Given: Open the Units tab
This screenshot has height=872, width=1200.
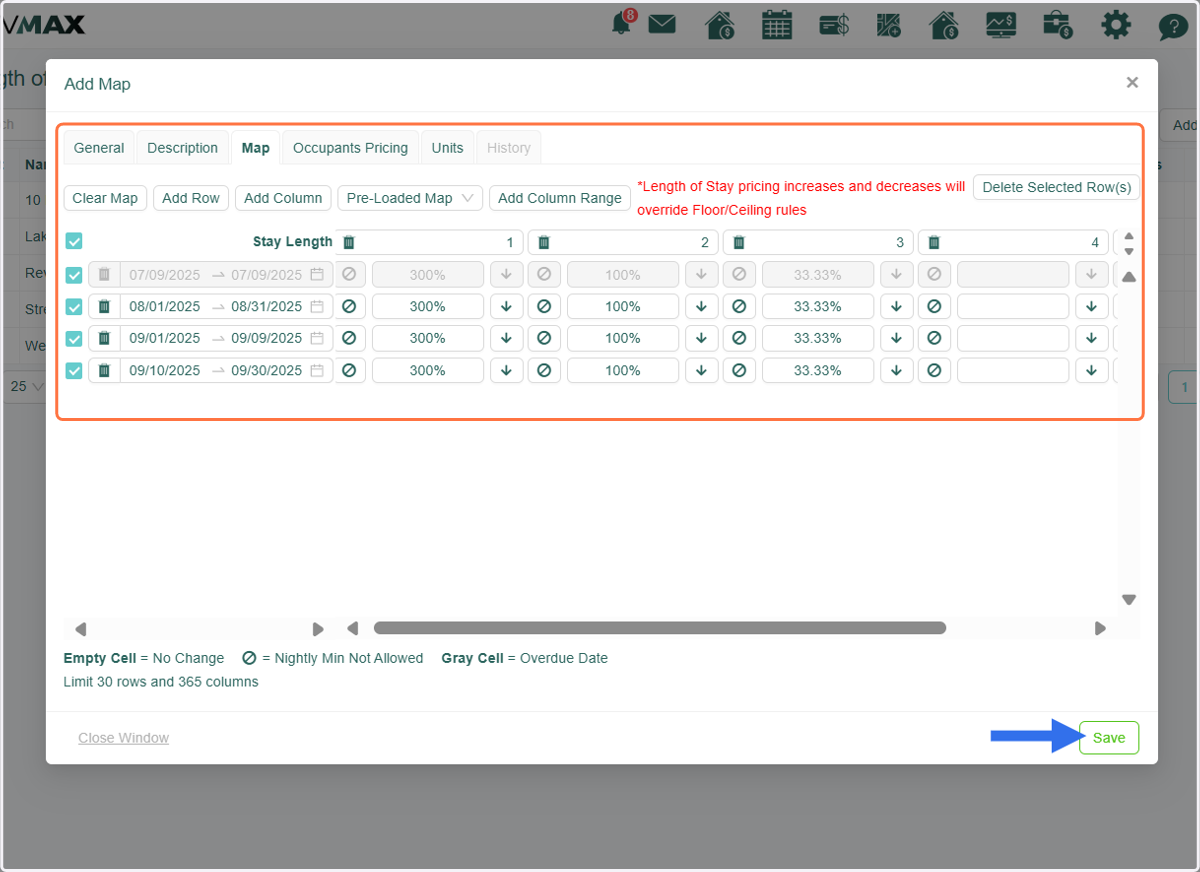Looking at the screenshot, I should [447, 148].
